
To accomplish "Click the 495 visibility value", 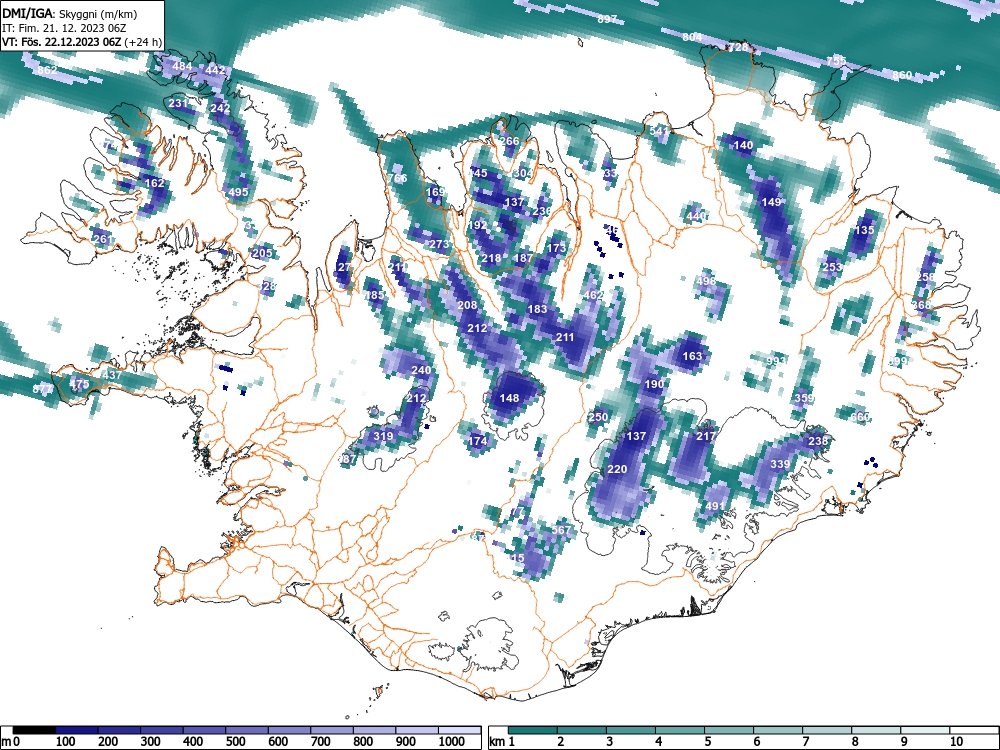I will 238,192.
